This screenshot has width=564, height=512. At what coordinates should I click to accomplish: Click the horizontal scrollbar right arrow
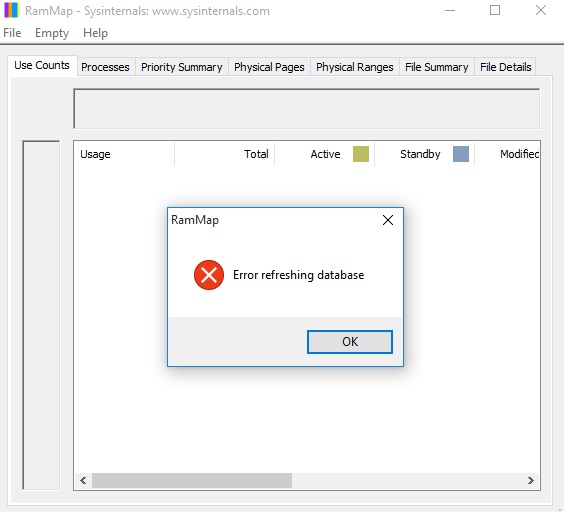[x=531, y=481]
